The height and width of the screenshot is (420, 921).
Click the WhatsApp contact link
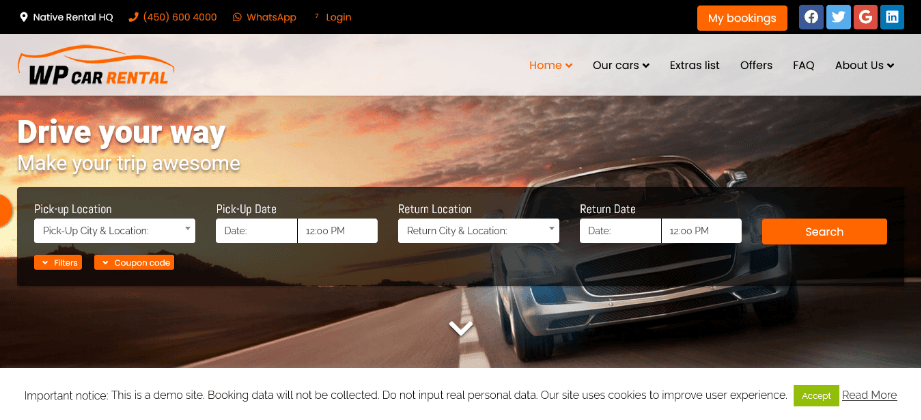pyautogui.click(x=271, y=17)
